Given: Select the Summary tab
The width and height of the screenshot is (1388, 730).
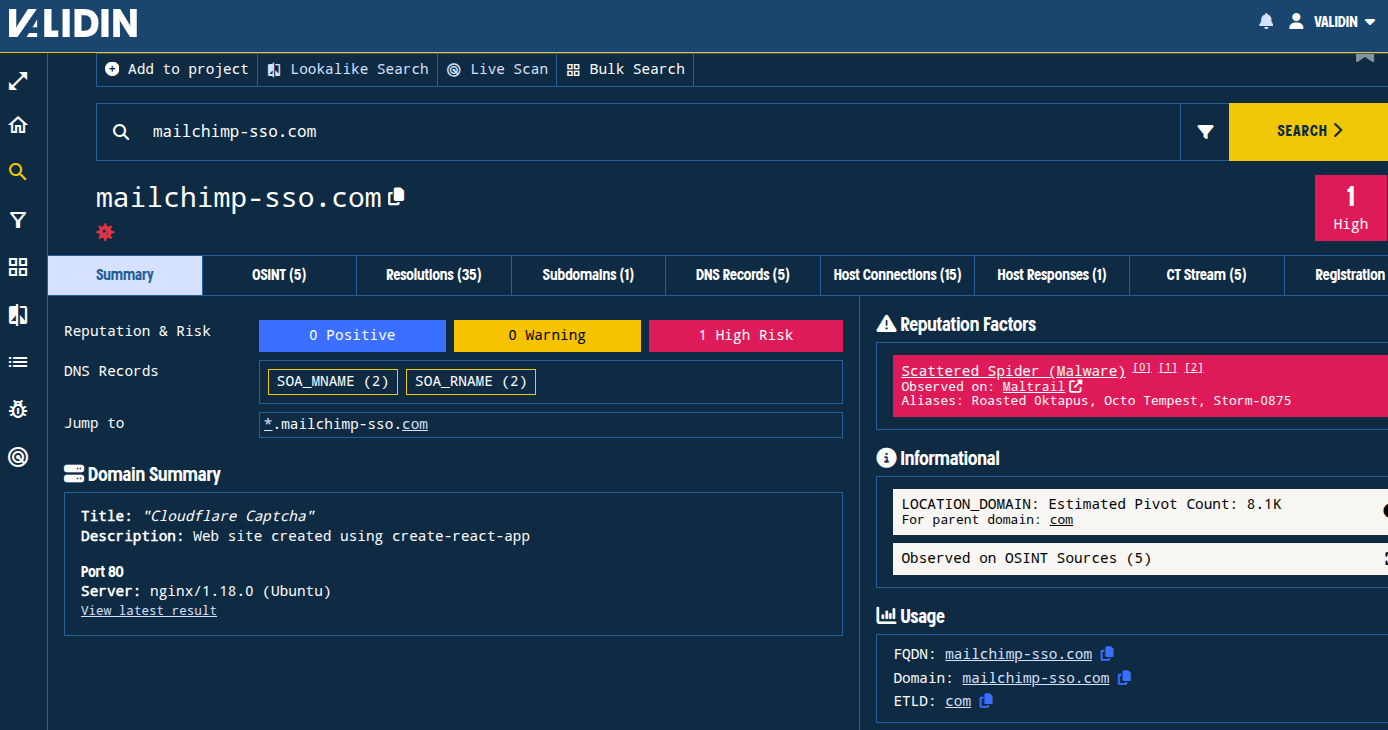Looking at the screenshot, I should (125, 275).
